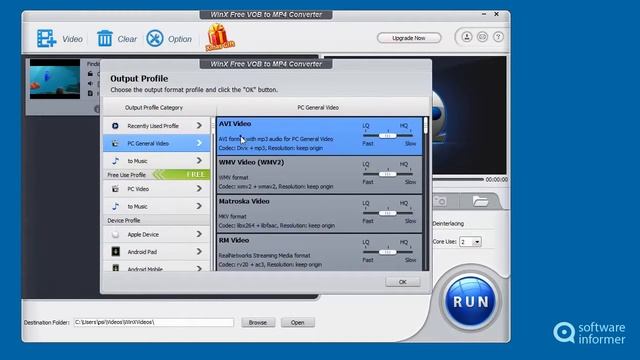
Task: Open the Option wrench icon
Action: (155, 38)
